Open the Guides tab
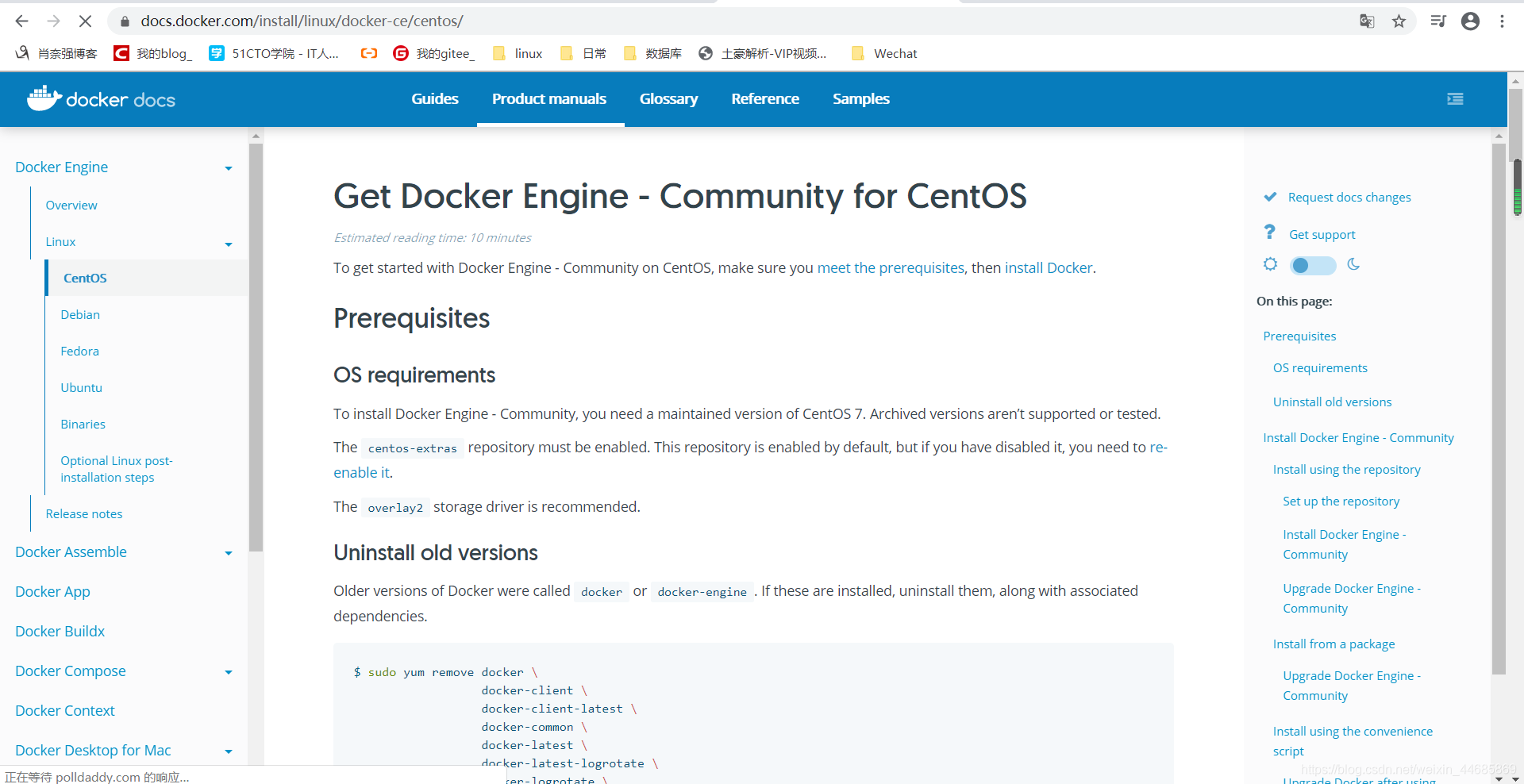This screenshot has width=1524, height=784. click(x=435, y=98)
